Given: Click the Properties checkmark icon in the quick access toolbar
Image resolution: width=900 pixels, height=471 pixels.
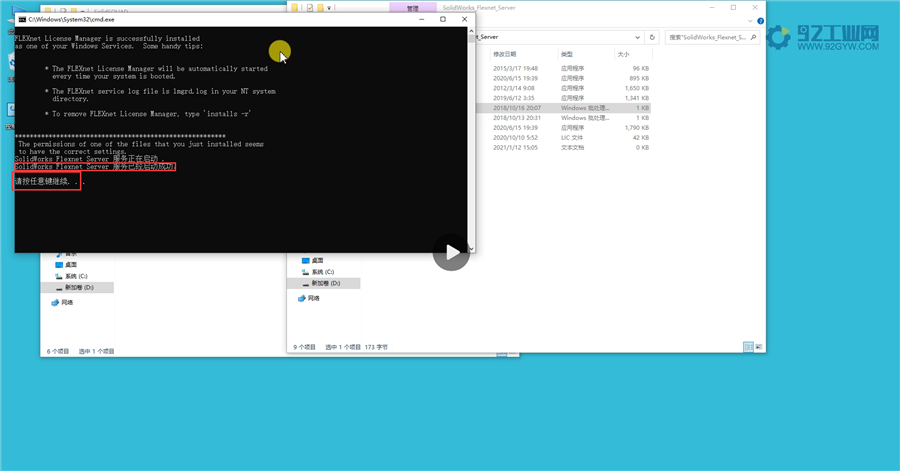Looking at the screenshot, I should (x=310, y=7).
